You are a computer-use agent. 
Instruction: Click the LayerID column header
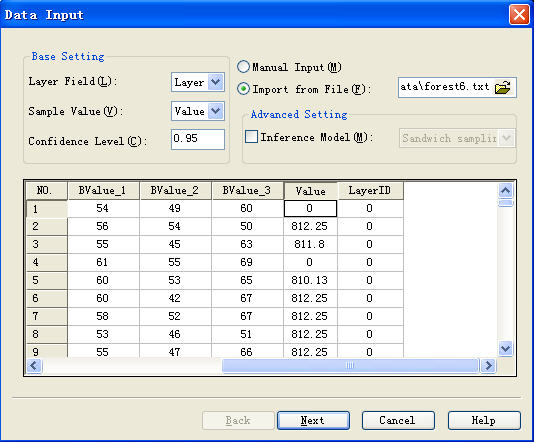tap(370, 190)
